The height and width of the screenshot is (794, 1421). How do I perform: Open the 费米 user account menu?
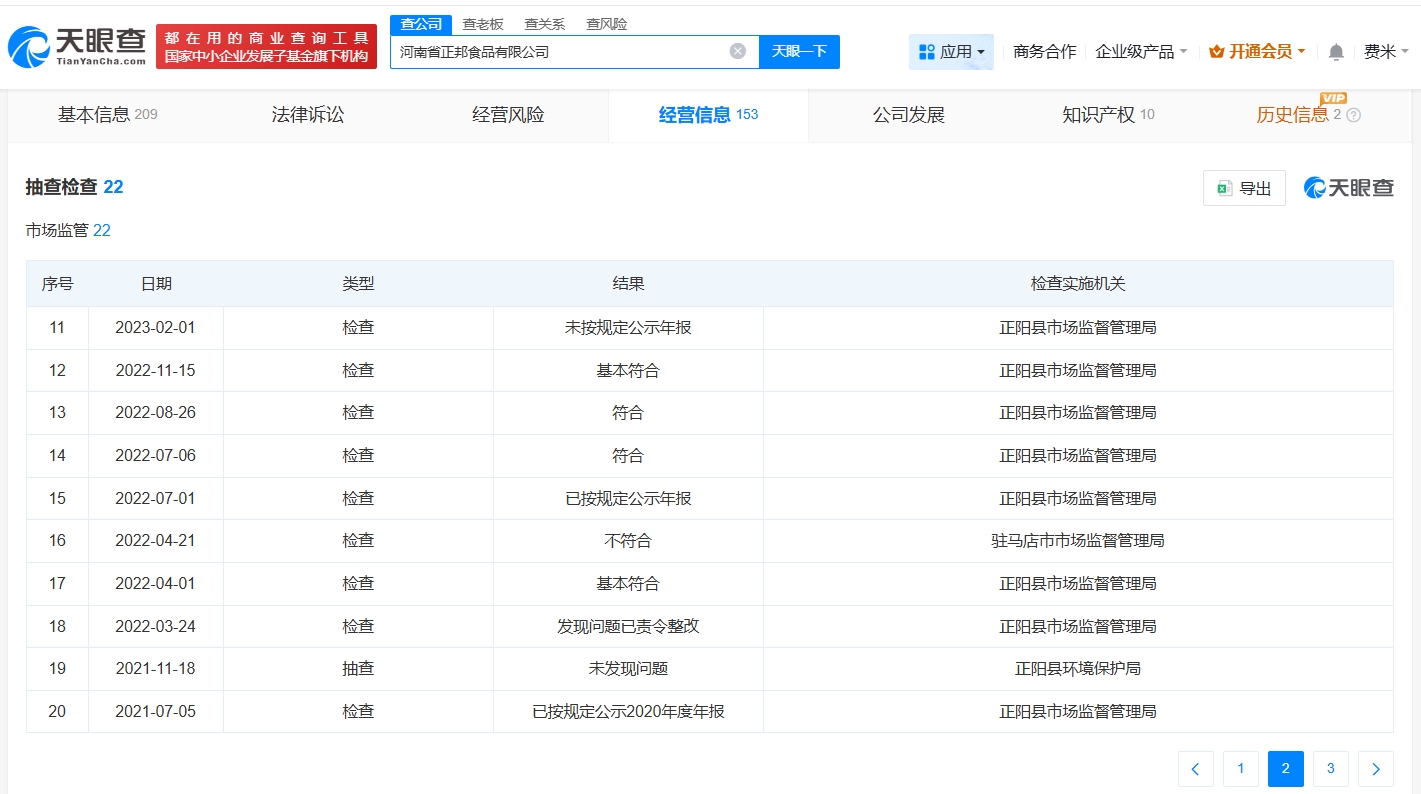click(x=1386, y=52)
